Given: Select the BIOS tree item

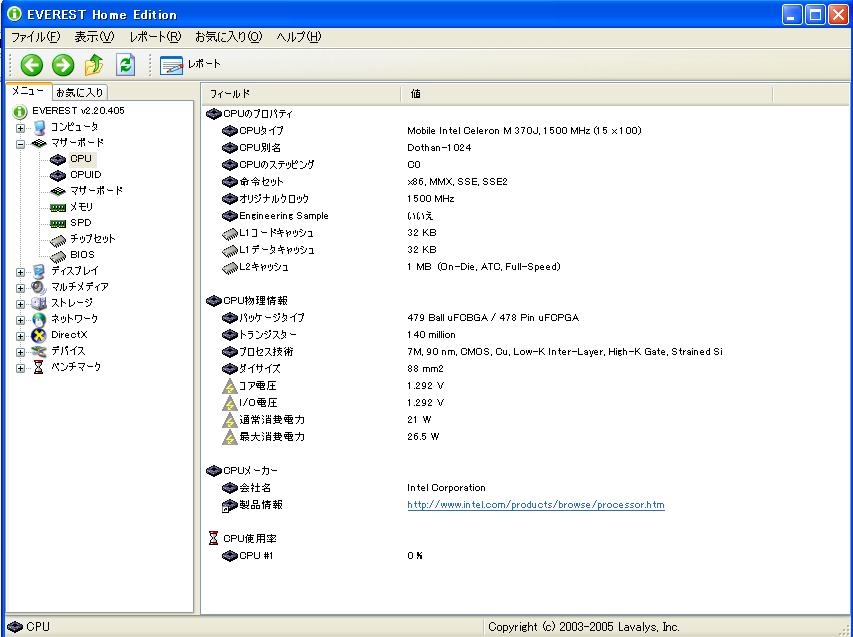Looking at the screenshot, I should (x=82, y=255).
